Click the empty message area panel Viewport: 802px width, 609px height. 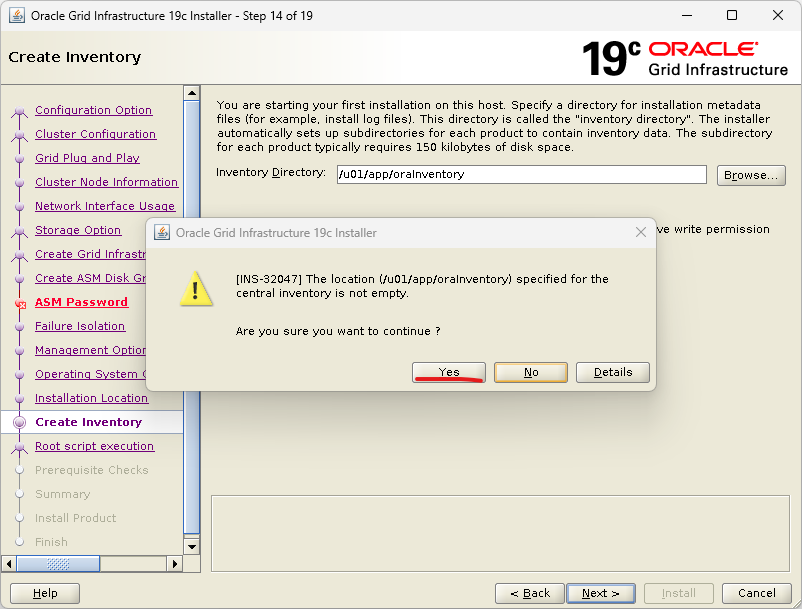tap(500, 533)
